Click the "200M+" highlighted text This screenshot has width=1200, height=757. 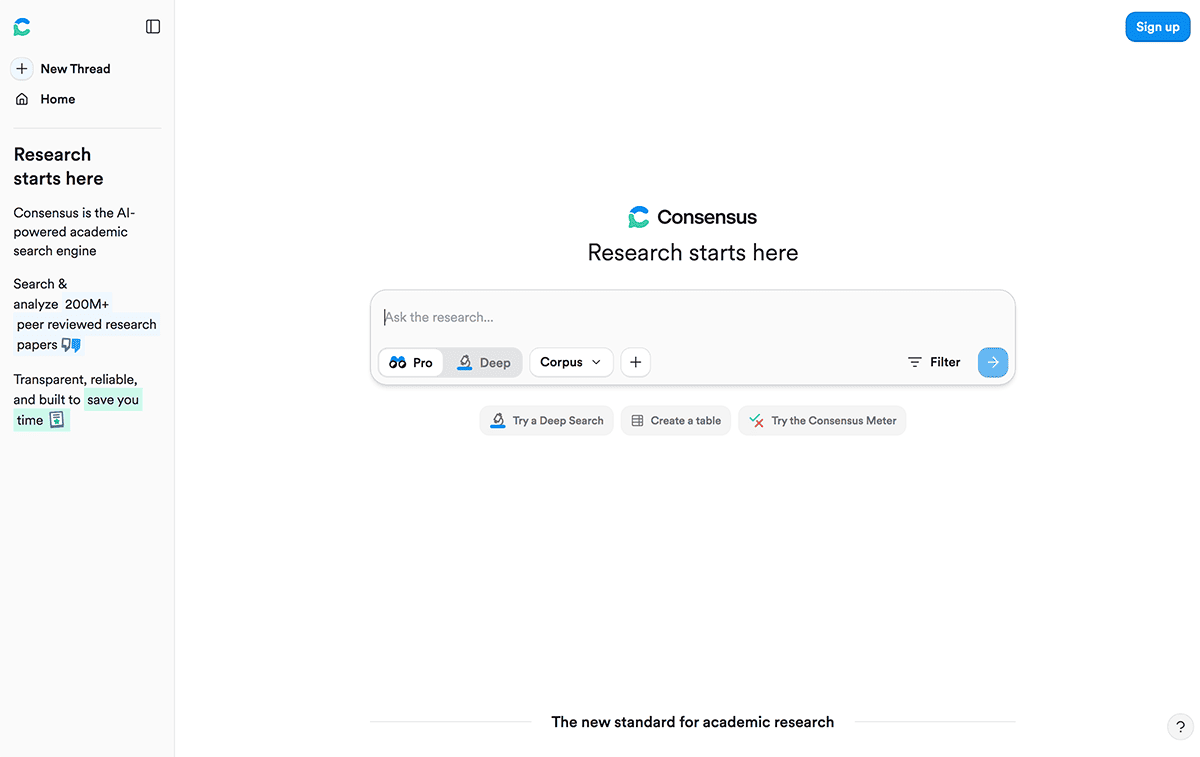[x=87, y=304]
